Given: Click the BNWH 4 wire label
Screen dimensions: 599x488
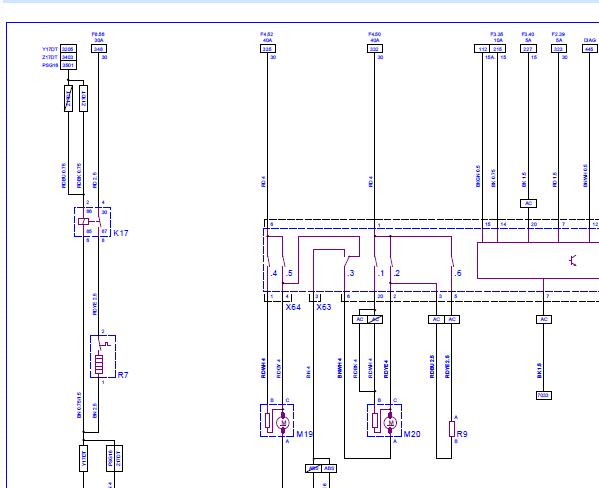Looking at the screenshot, I should click(x=340, y=368).
